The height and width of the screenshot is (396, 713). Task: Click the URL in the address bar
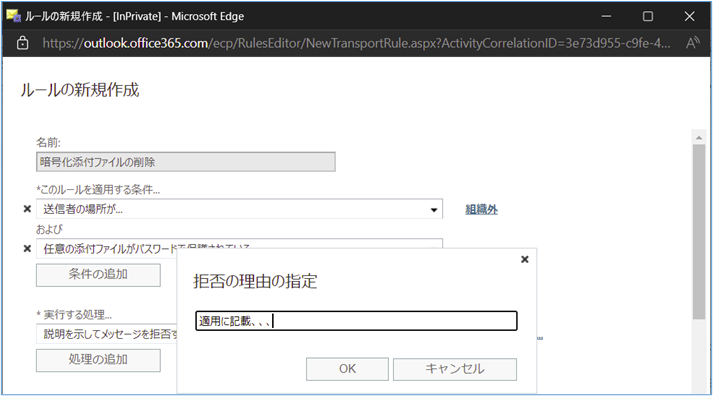[356, 43]
